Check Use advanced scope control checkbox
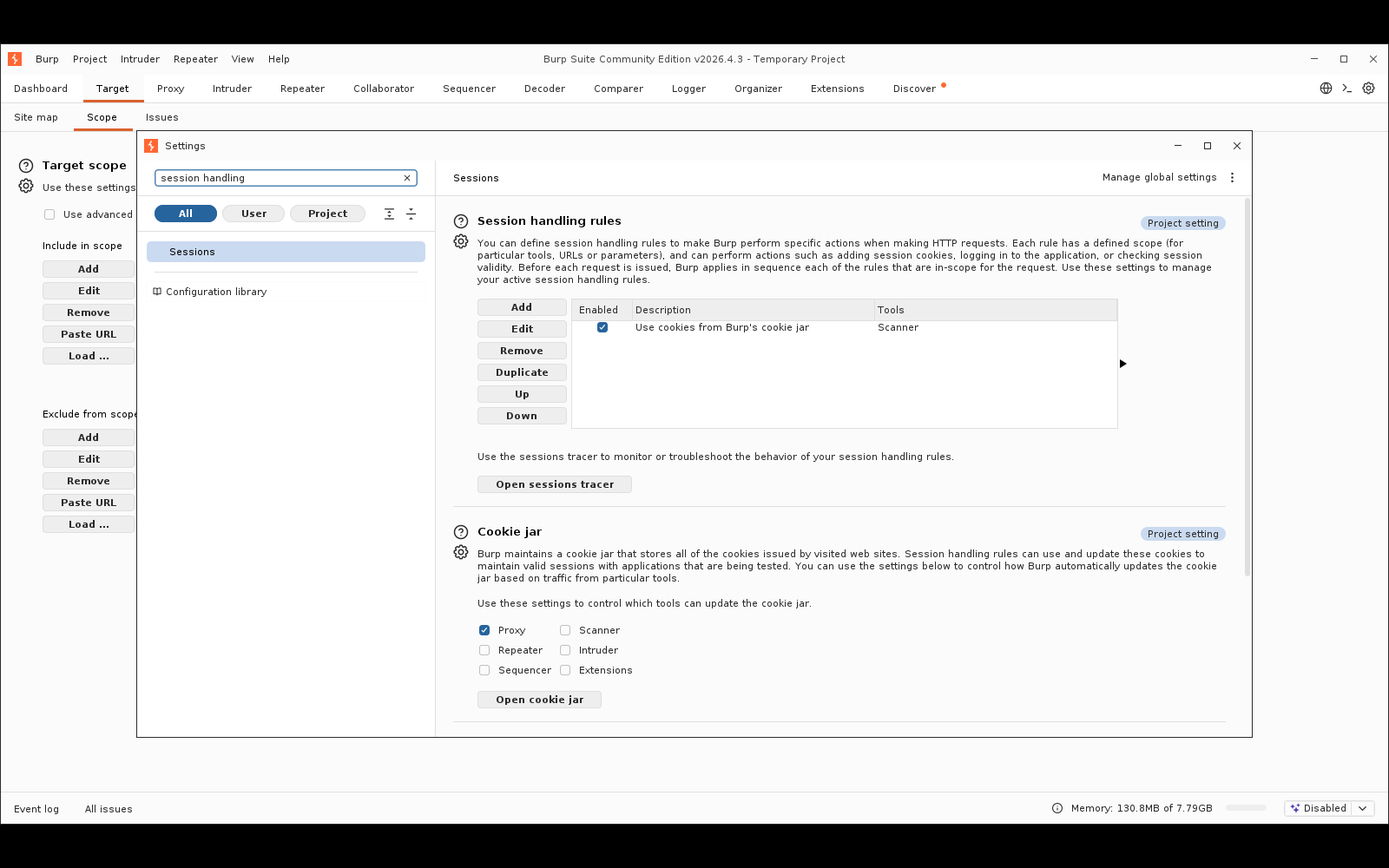Screen dimensions: 1389x868 tap(49, 214)
